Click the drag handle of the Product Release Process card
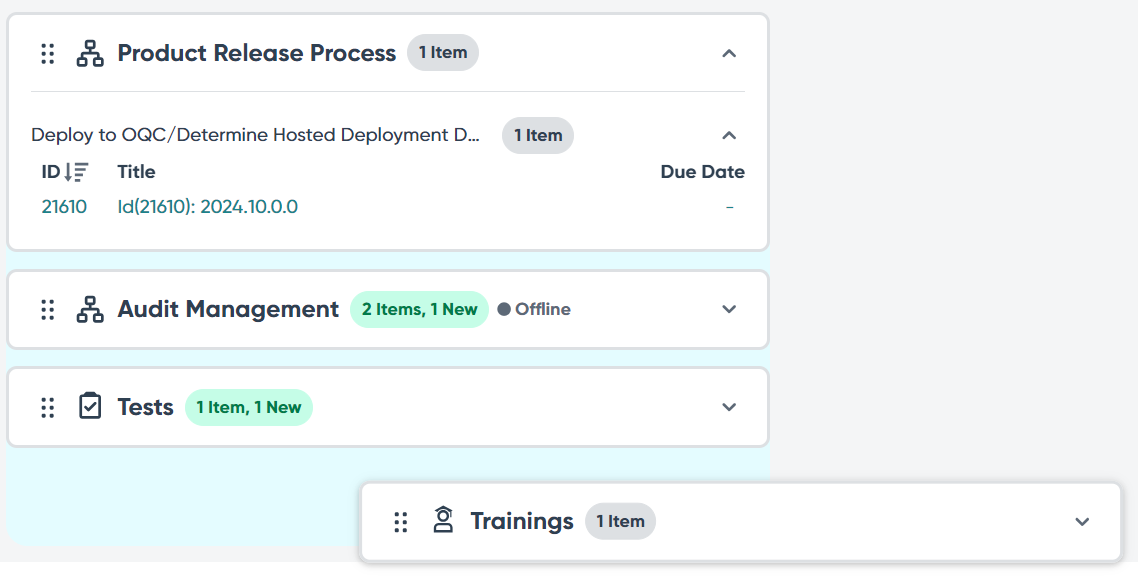The image size is (1138, 584). [46, 54]
